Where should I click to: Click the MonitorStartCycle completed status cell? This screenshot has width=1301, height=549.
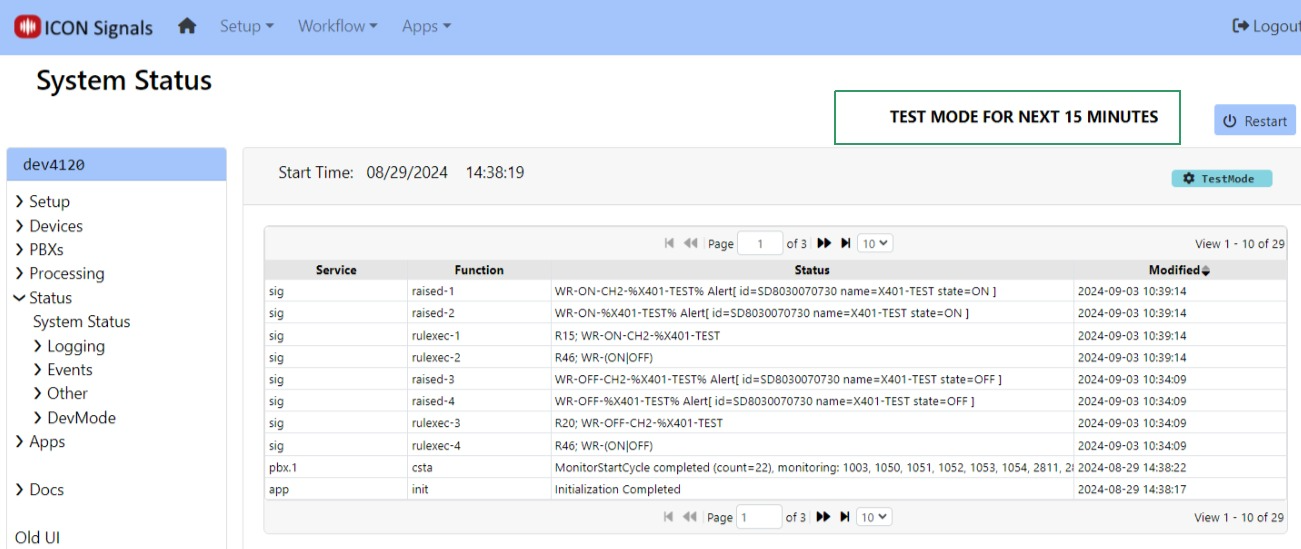coord(812,467)
